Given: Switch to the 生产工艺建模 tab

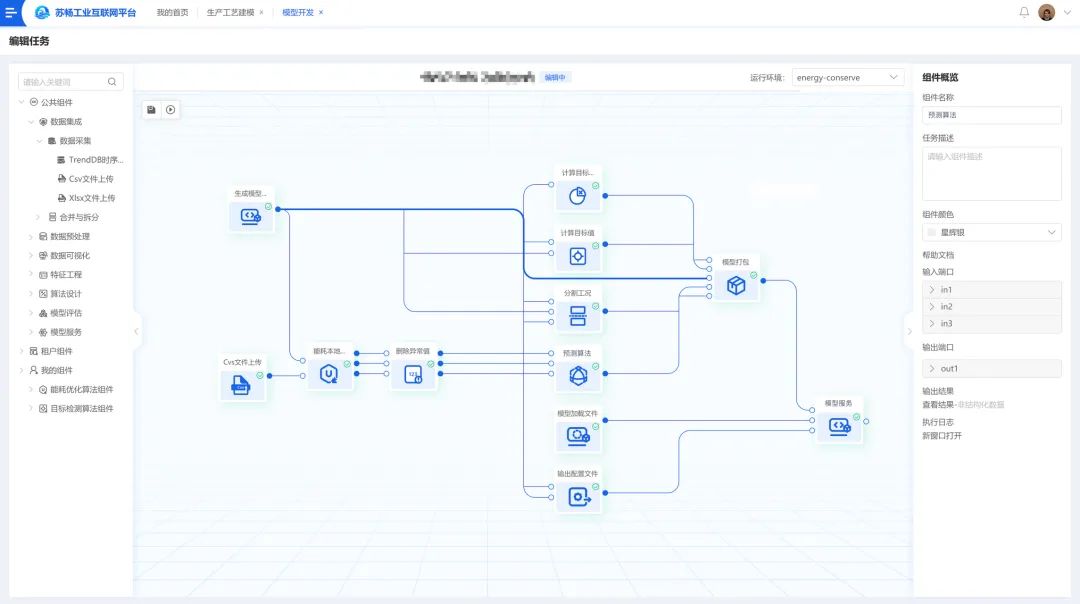Looking at the screenshot, I should pyautogui.click(x=229, y=12).
